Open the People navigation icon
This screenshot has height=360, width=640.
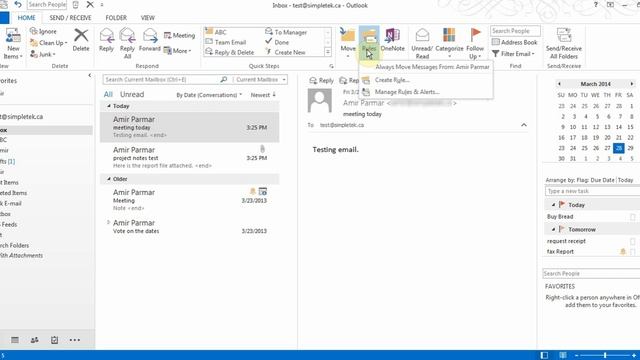point(35,340)
